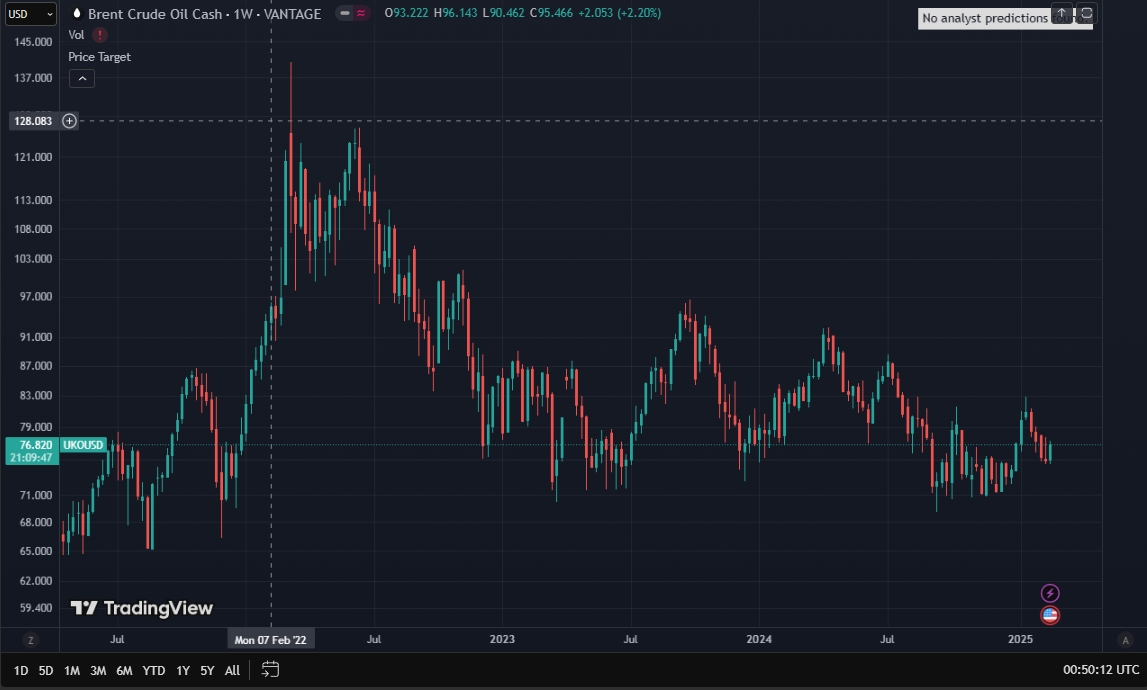
Task: Select the All time range
Action: coord(232,670)
